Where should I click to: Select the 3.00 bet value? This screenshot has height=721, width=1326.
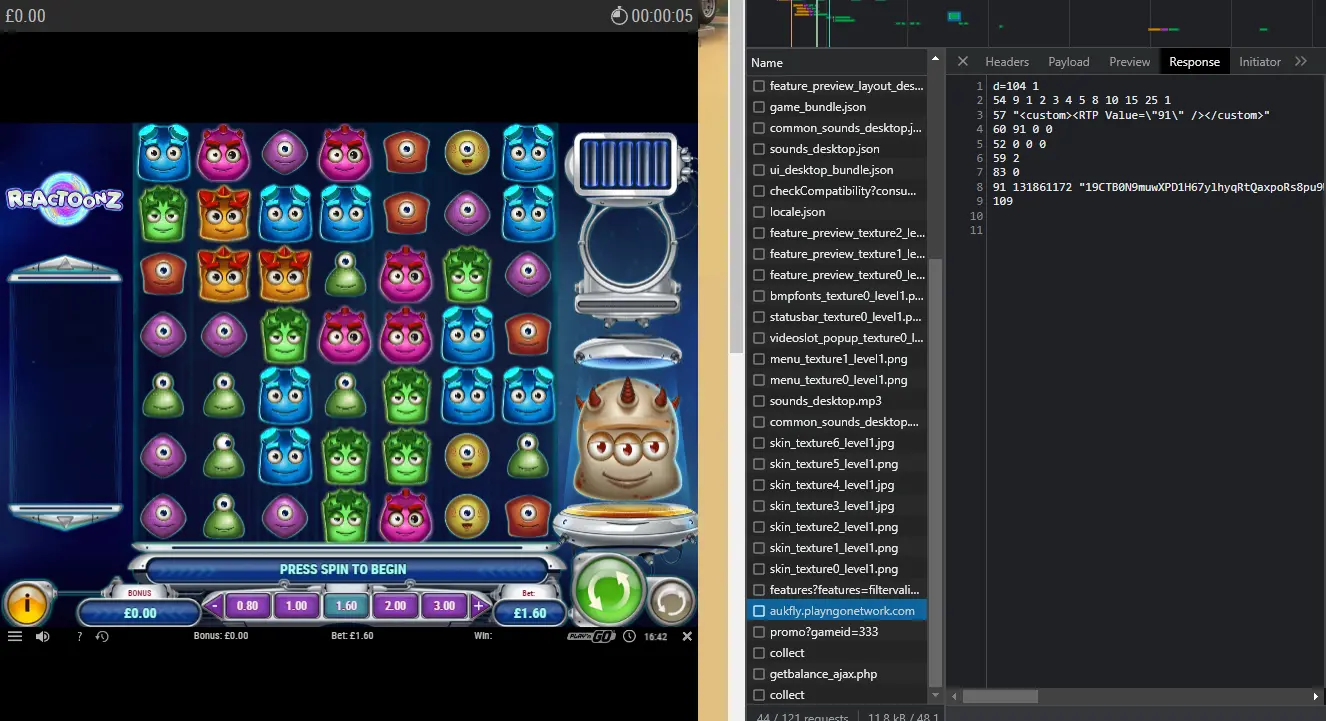(x=444, y=605)
